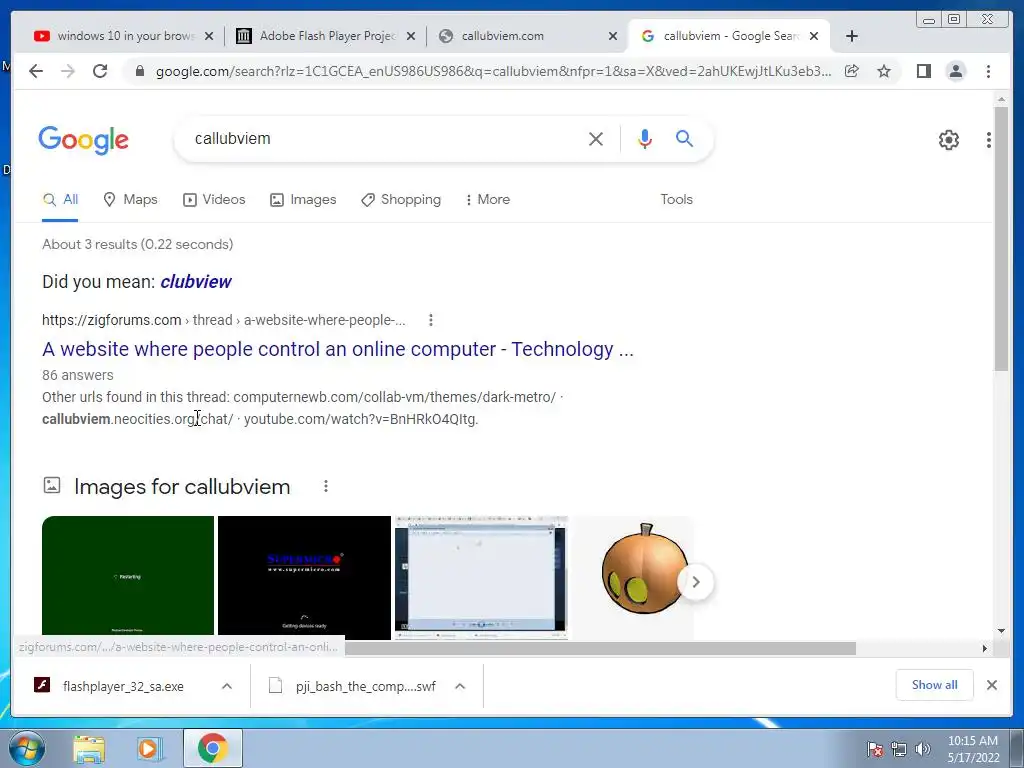Select the All results tab
1024x768 pixels.
click(60, 200)
